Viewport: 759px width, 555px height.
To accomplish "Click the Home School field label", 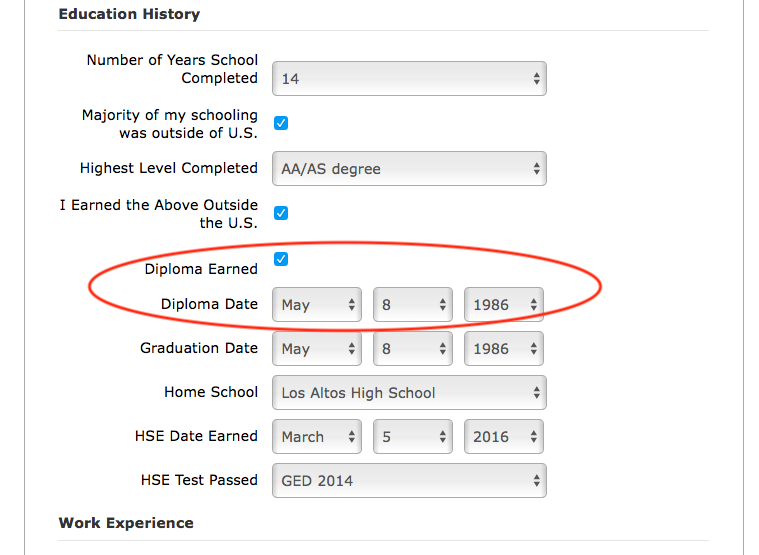I will (x=211, y=392).
